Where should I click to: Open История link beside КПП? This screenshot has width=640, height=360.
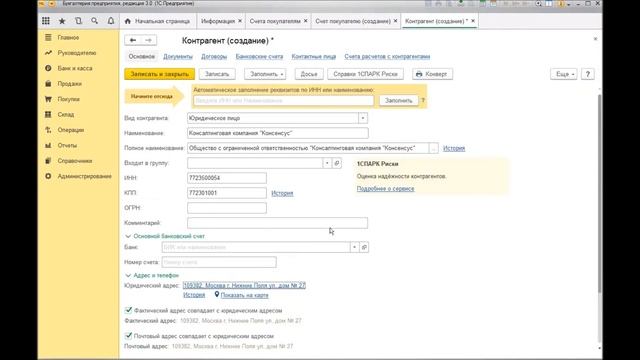(282, 193)
